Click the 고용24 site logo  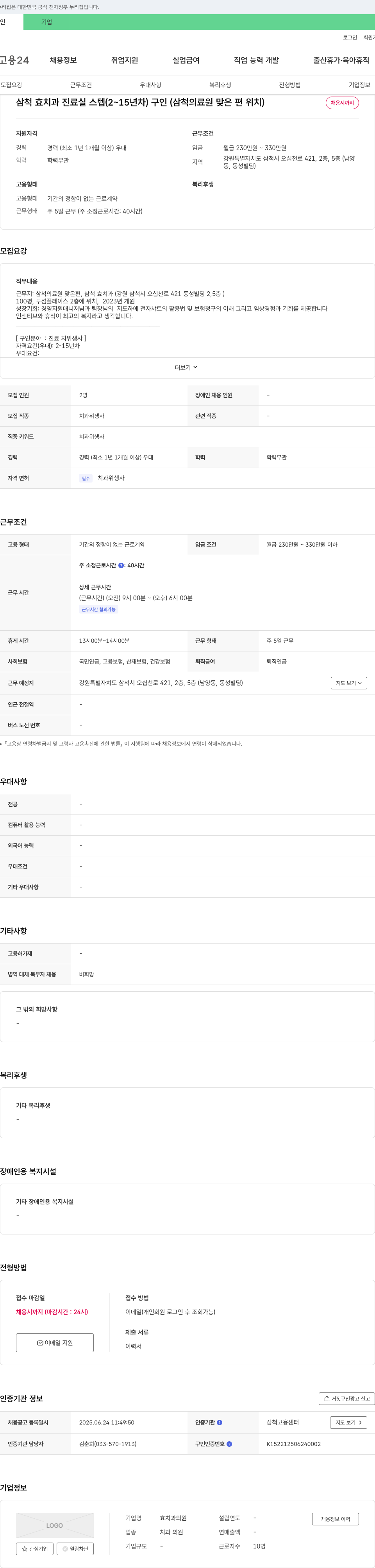(14, 60)
